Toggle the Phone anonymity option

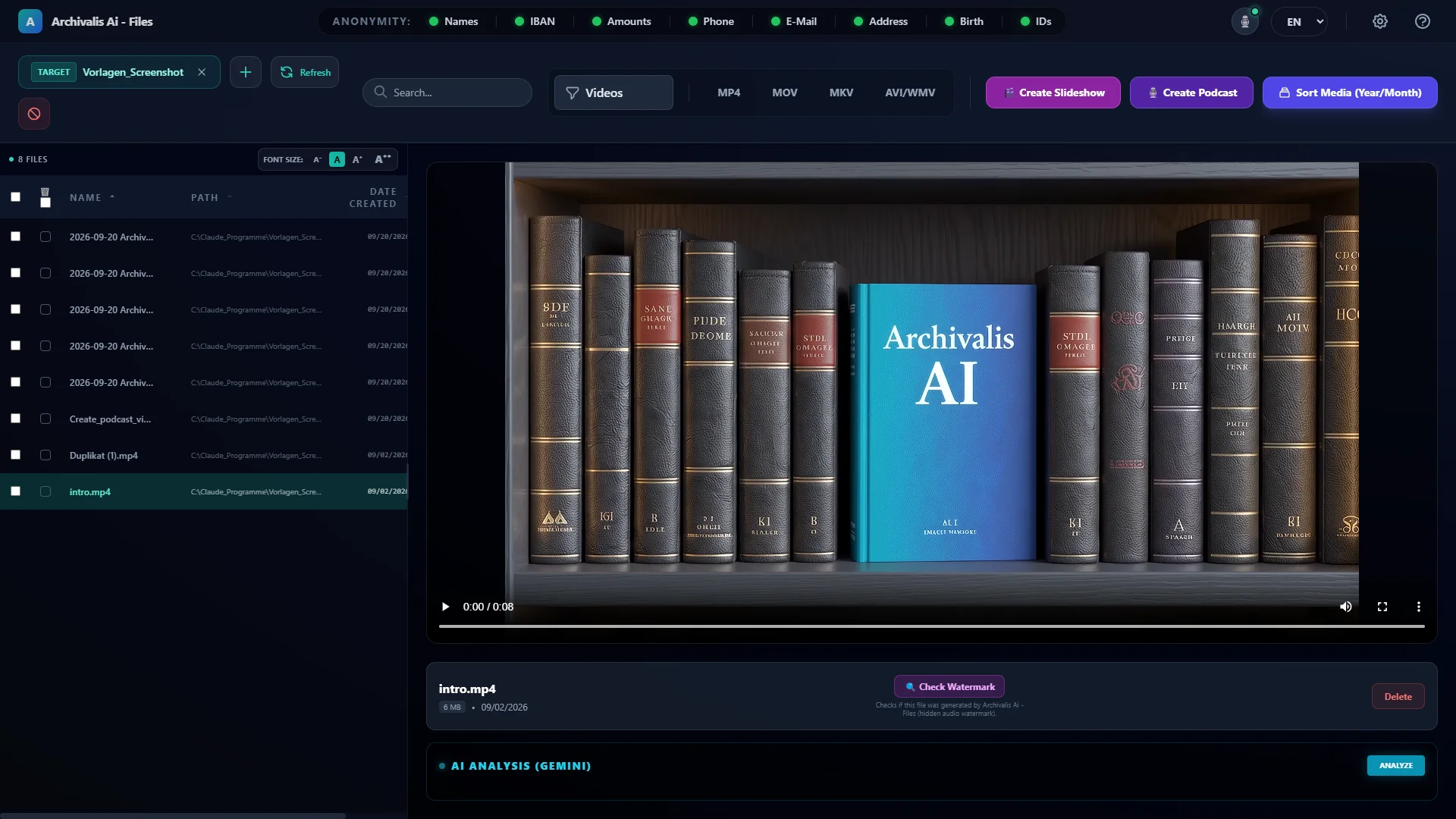pyautogui.click(x=711, y=21)
